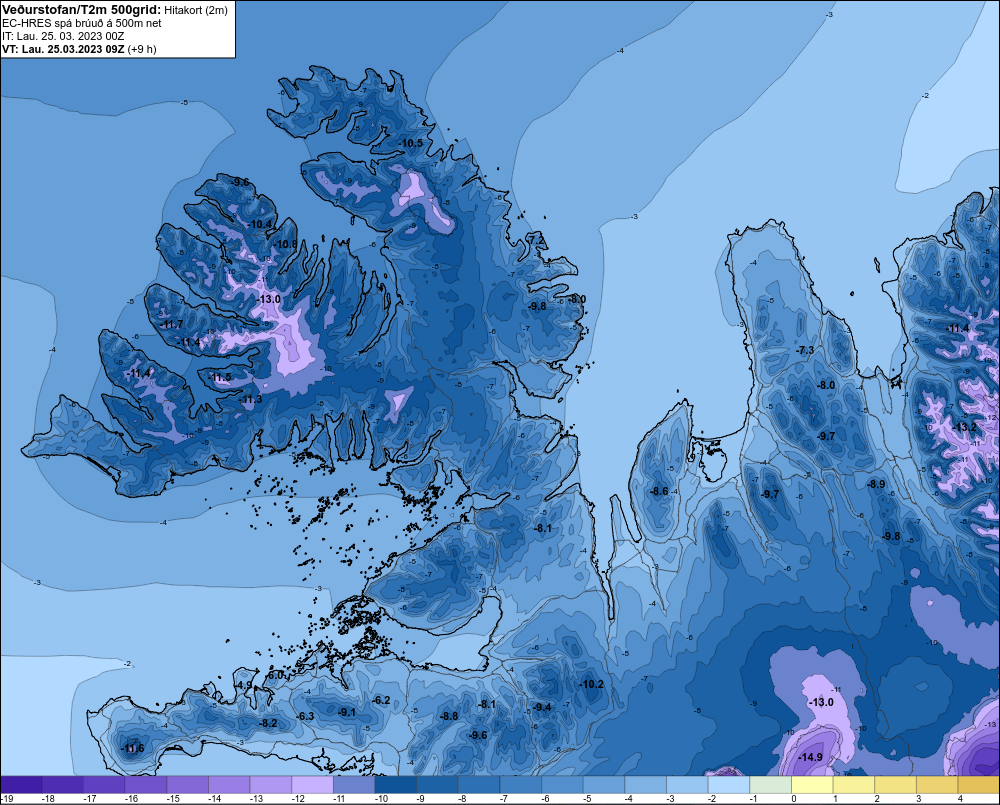The width and height of the screenshot is (1000, 805).
Task: Select the legend scale number -11
Action: [x=339, y=799]
